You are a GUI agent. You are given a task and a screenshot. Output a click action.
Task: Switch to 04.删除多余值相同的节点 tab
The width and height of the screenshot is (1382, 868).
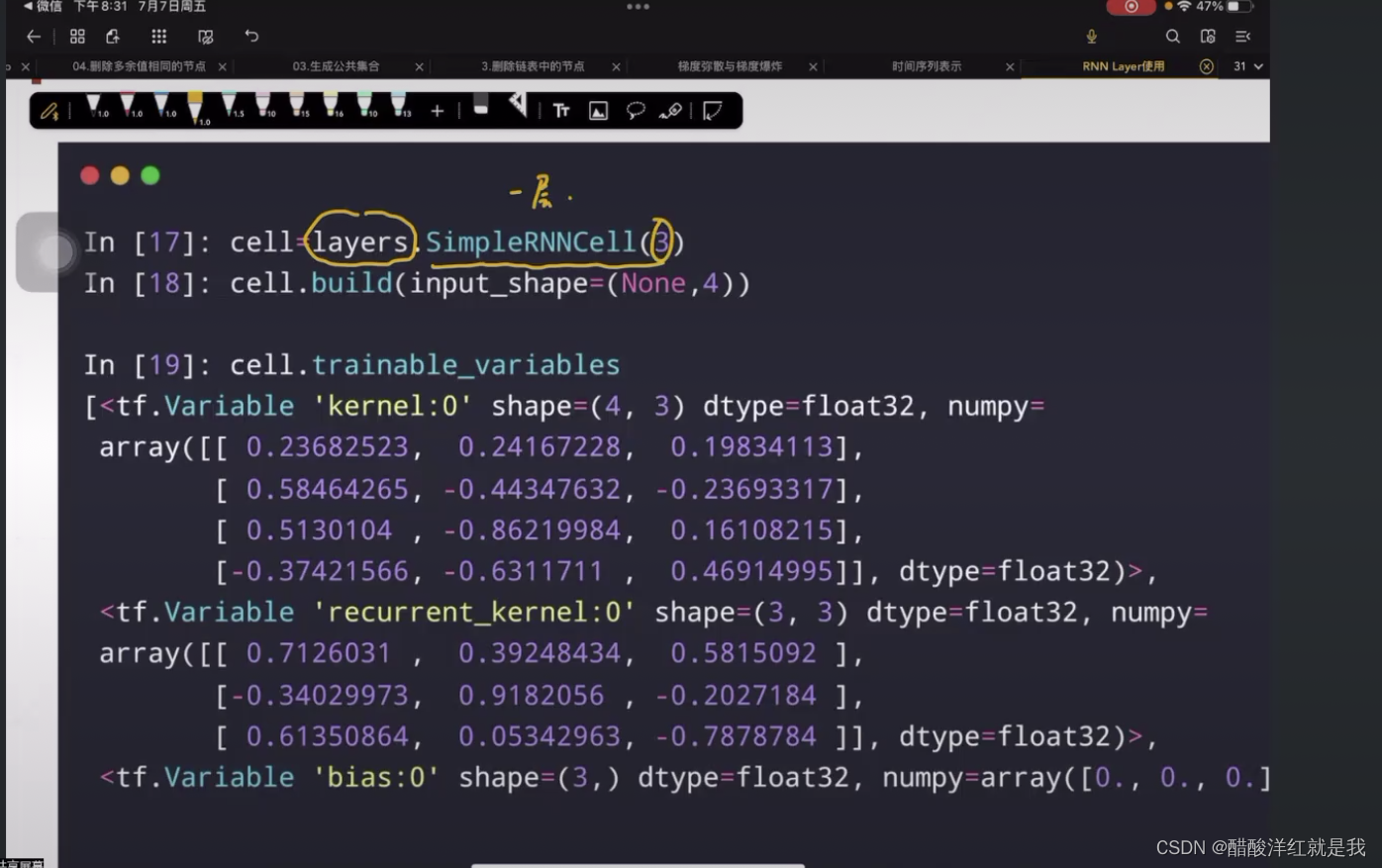(x=139, y=66)
